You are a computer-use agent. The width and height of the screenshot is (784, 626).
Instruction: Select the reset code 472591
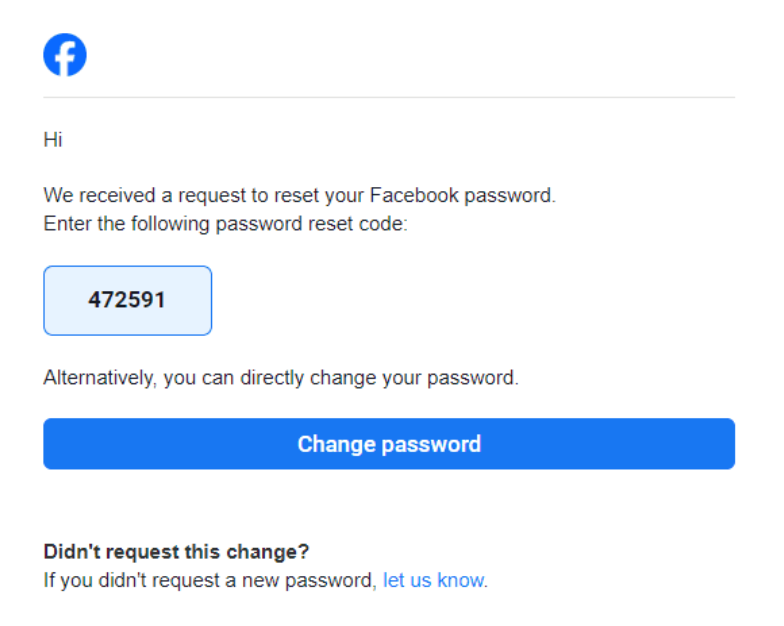point(127,300)
